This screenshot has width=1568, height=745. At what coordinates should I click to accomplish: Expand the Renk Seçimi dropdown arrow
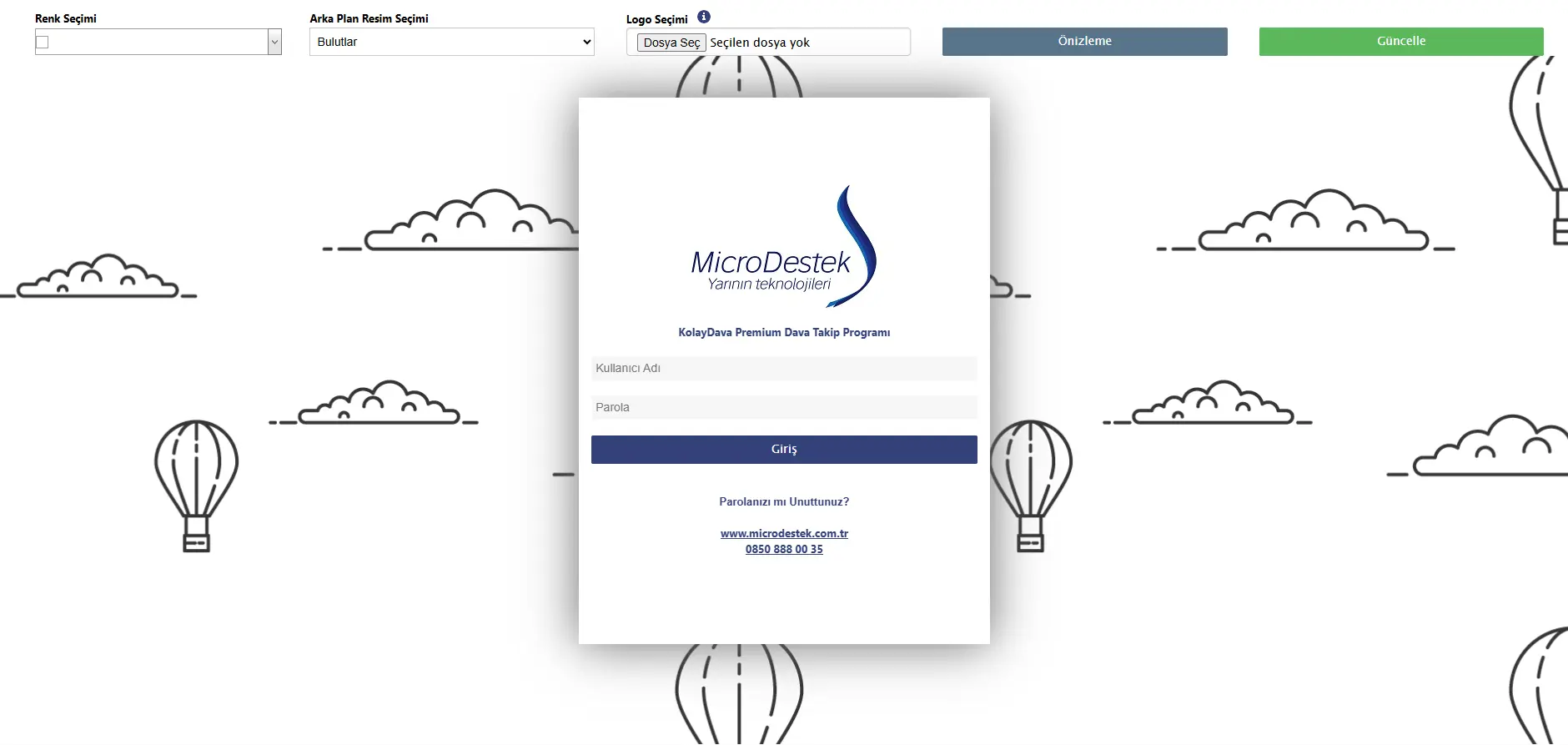click(x=274, y=42)
